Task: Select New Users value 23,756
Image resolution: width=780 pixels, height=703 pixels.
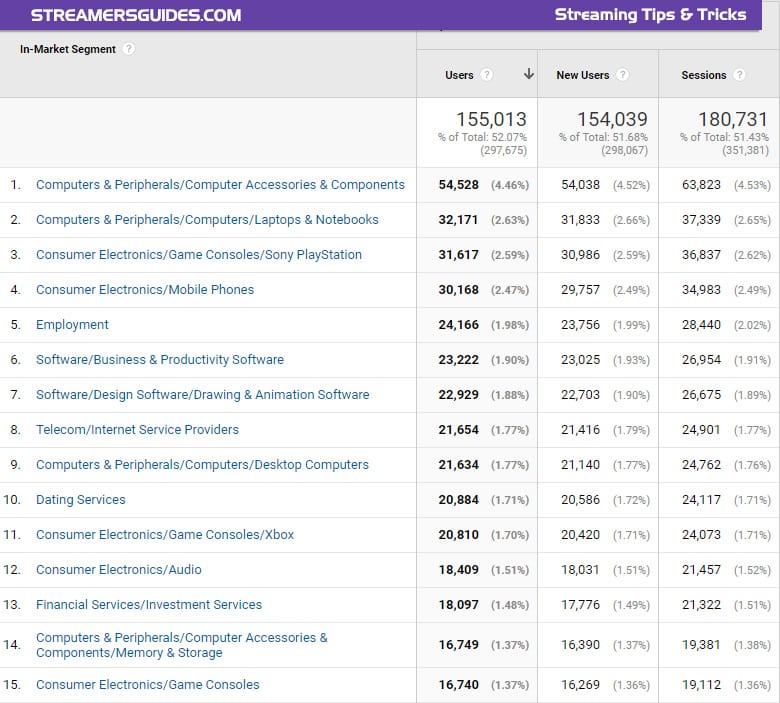Action: click(x=580, y=325)
